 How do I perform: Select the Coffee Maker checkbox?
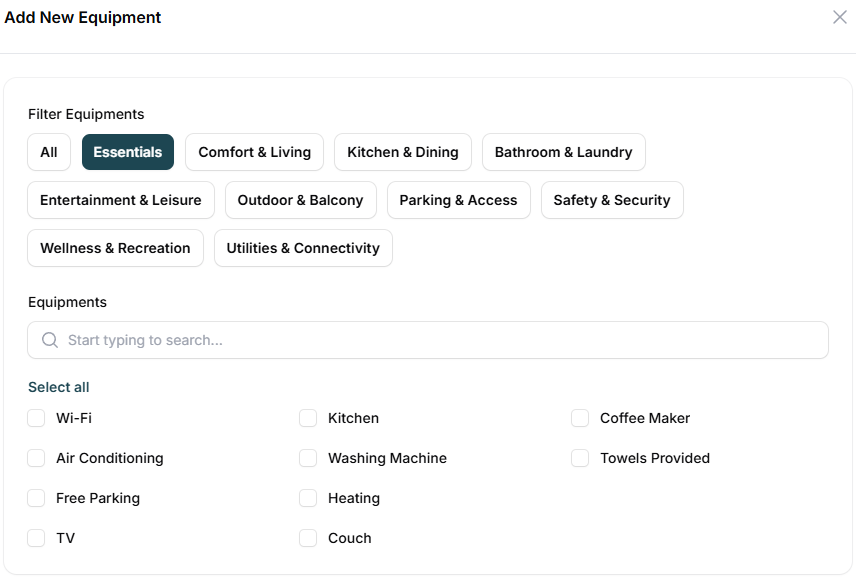pyautogui.click(x=580, y=418)
